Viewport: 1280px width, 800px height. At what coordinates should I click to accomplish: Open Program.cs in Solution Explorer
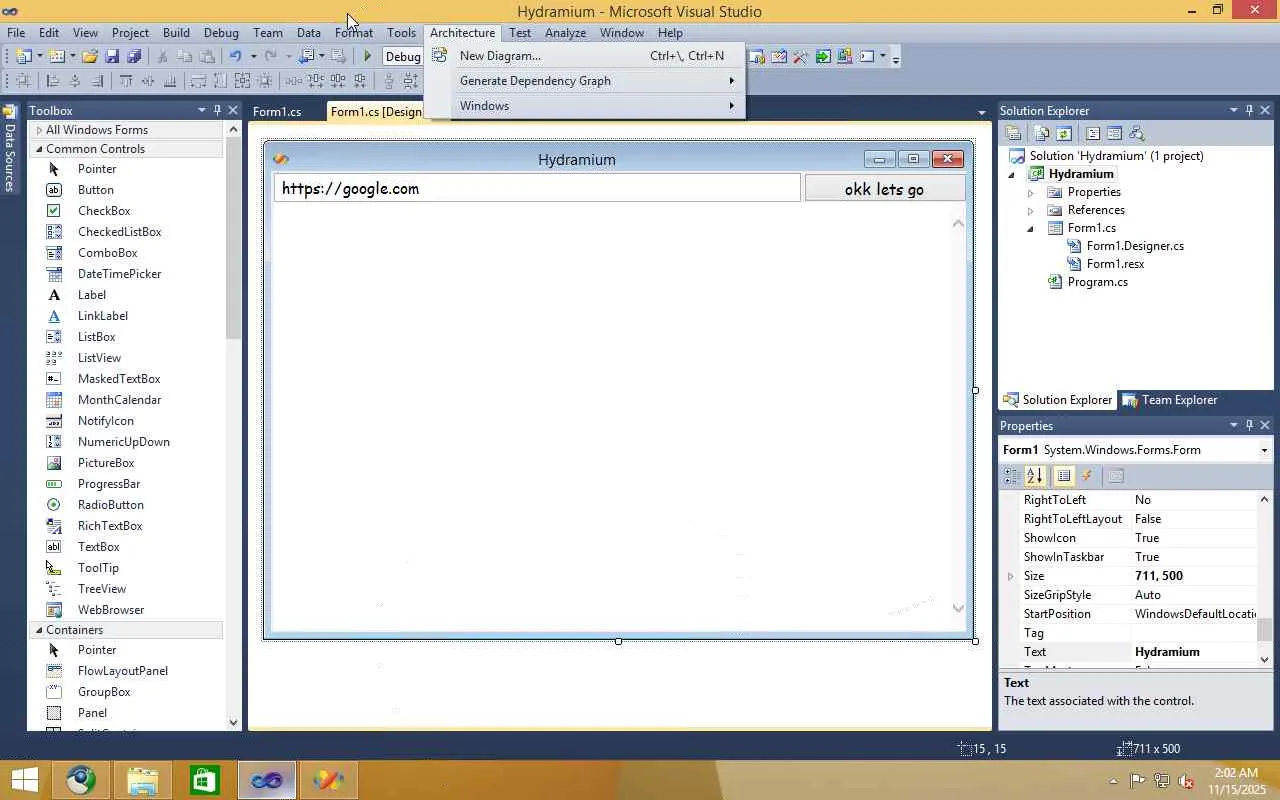1097,282
